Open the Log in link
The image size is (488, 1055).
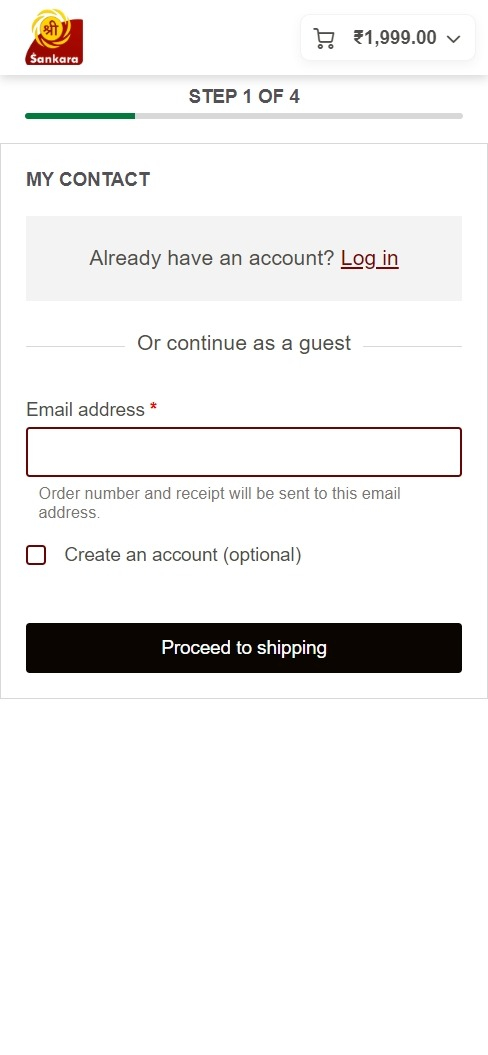[370, 258]
